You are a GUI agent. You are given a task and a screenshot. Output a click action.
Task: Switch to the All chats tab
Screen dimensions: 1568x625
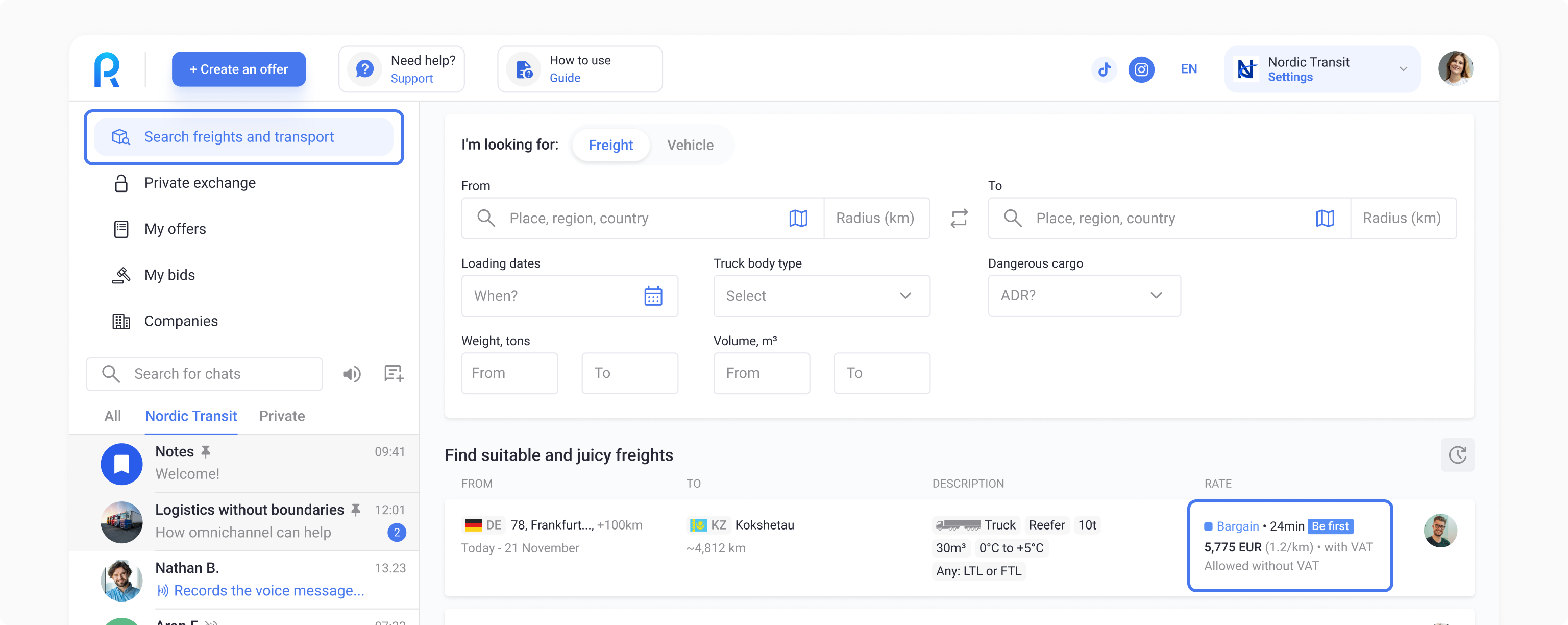113,416
